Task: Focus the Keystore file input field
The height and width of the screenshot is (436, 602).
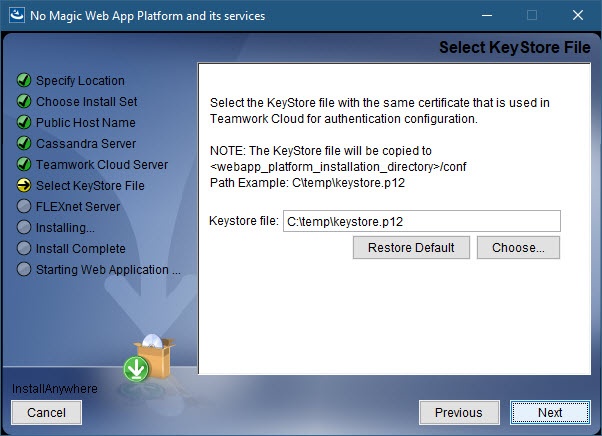Action: point(422,221)
